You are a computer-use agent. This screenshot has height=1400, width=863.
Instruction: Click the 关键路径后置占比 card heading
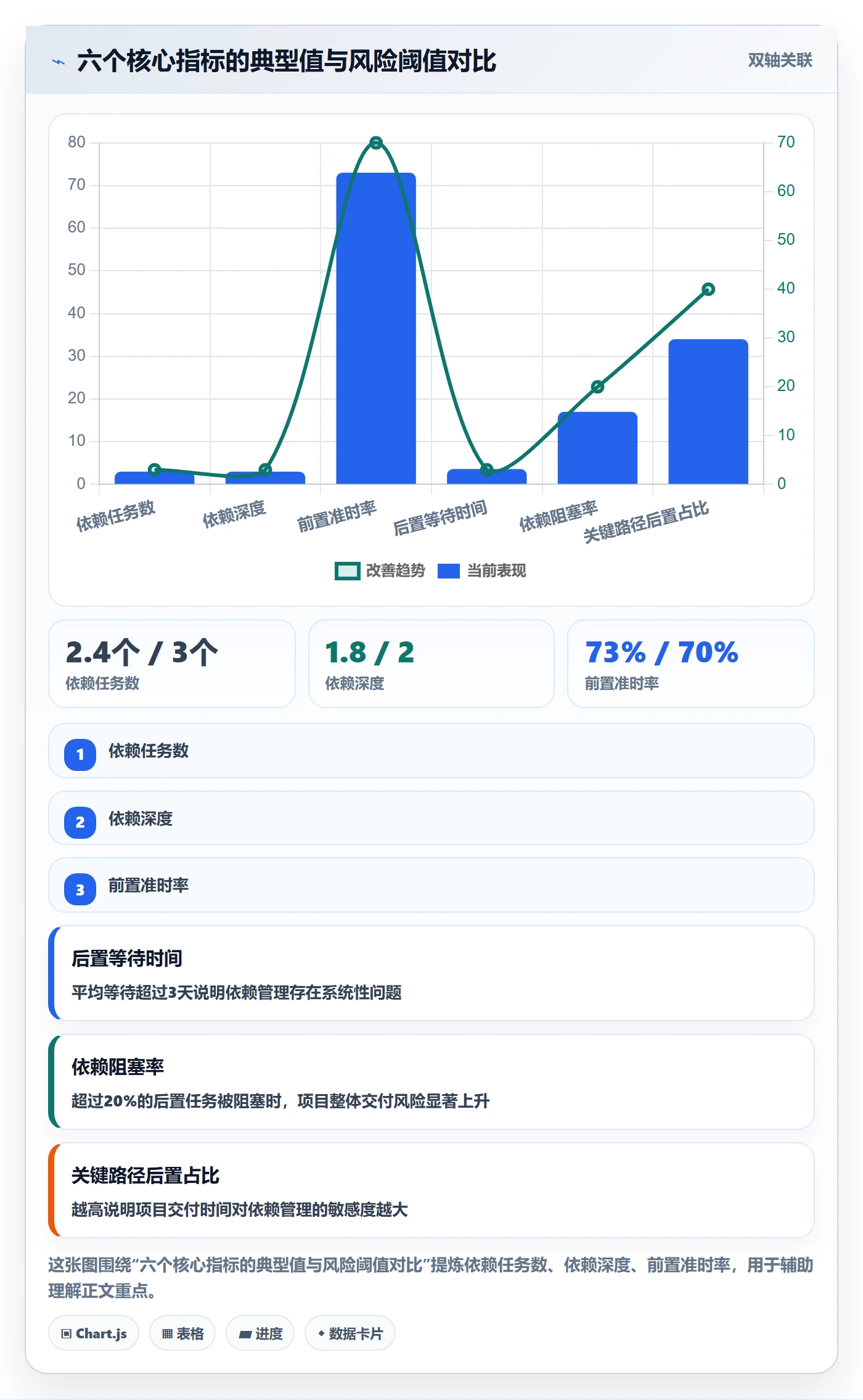145,1176
